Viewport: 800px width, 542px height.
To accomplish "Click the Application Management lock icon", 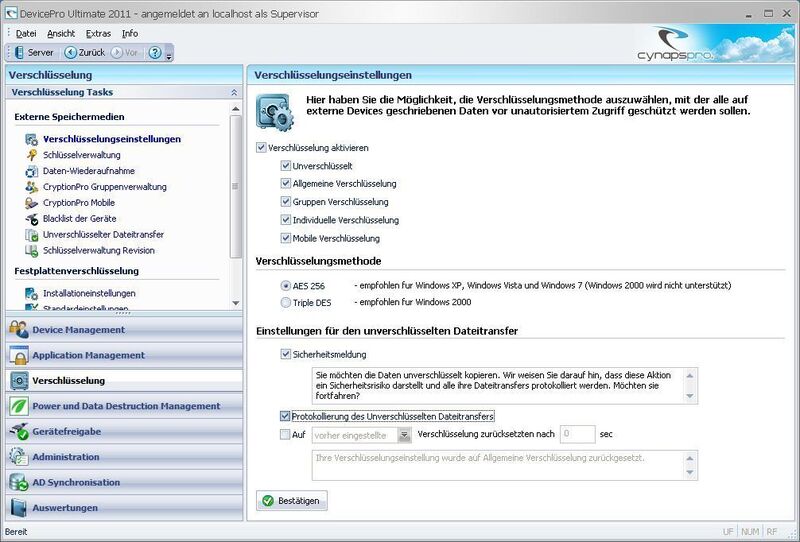I will pos(19,355).
